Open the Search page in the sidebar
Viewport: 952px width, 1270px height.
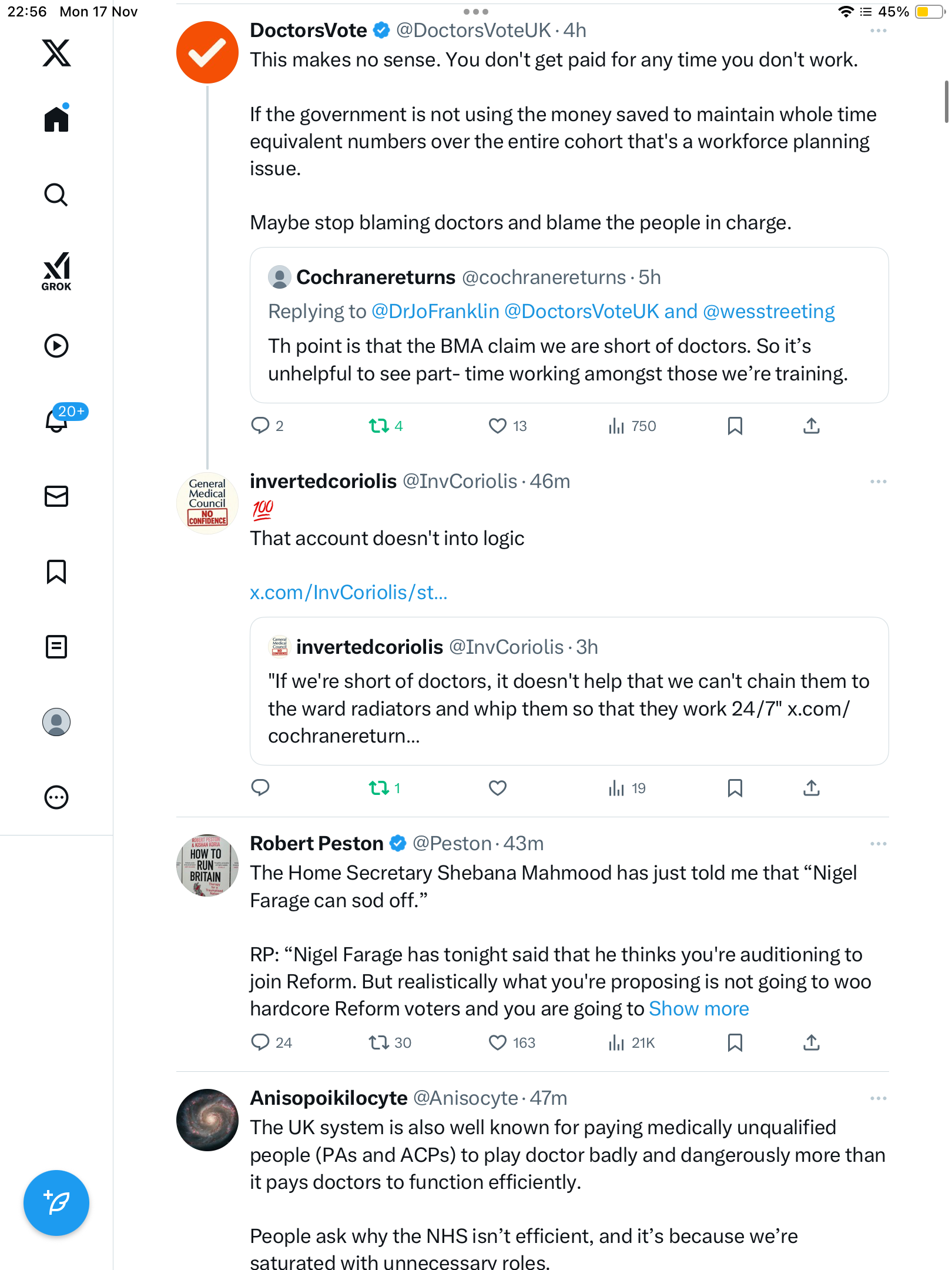56,195
